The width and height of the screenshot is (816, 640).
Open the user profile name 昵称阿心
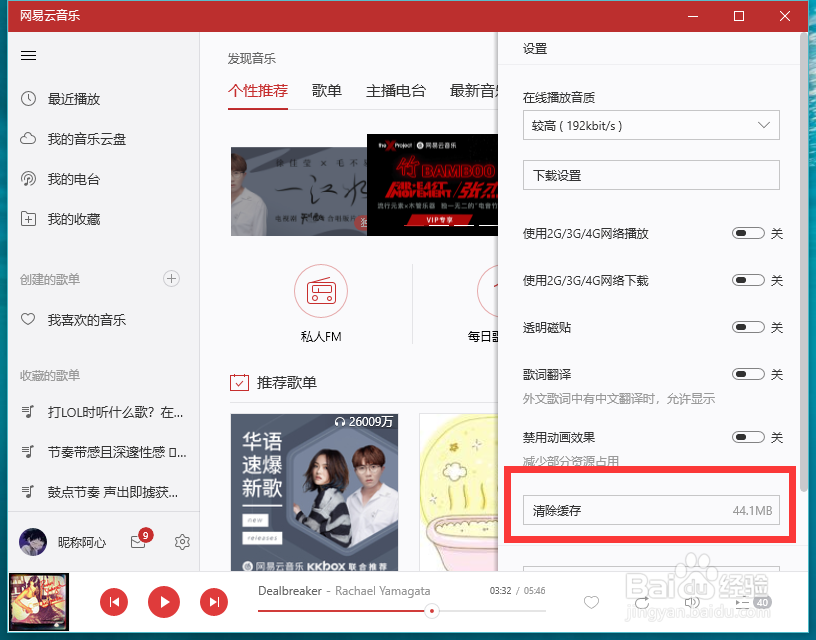pos(82,542)
